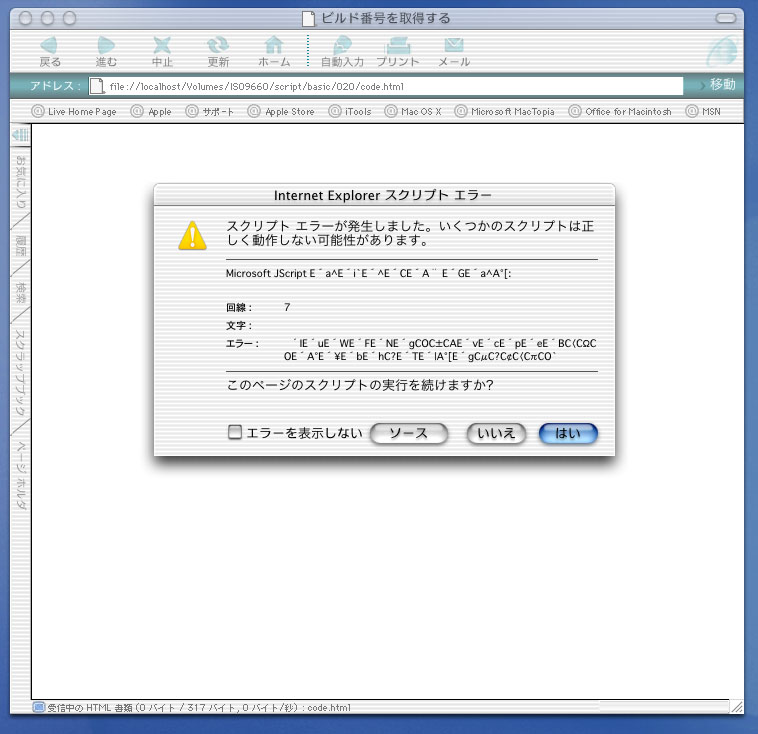This screenshot has width=758, height=734.
Task: Click the line number value 7
Action: click(287, 307)
